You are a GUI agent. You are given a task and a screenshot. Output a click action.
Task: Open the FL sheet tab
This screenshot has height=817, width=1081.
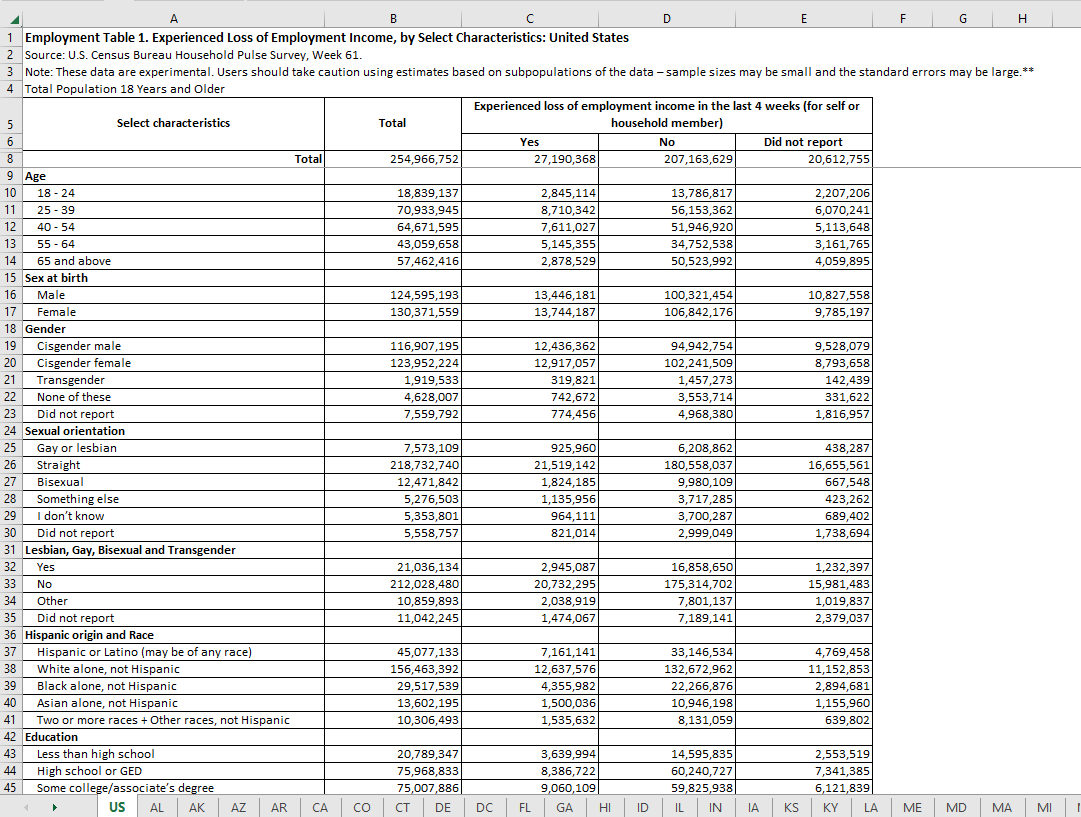pyautogui.click(x=524, y=807)
